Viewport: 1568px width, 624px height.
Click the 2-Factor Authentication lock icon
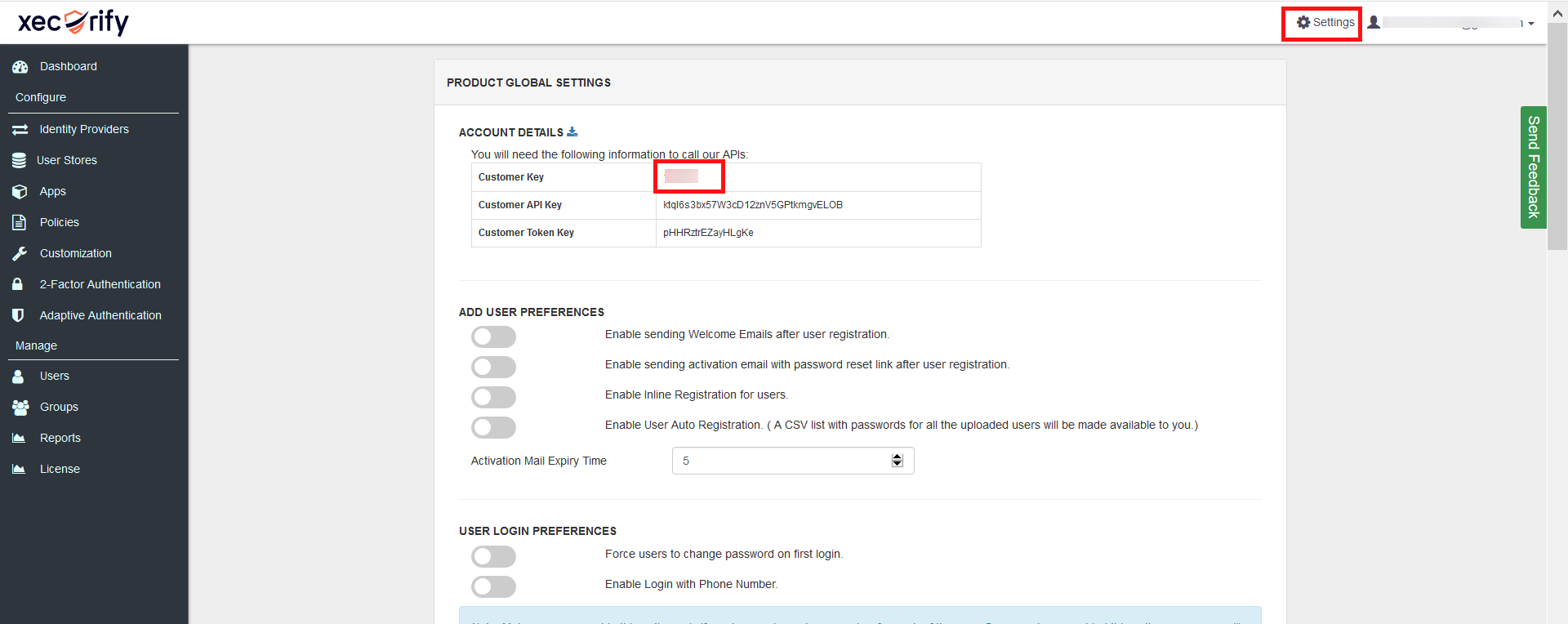(17, 284)
